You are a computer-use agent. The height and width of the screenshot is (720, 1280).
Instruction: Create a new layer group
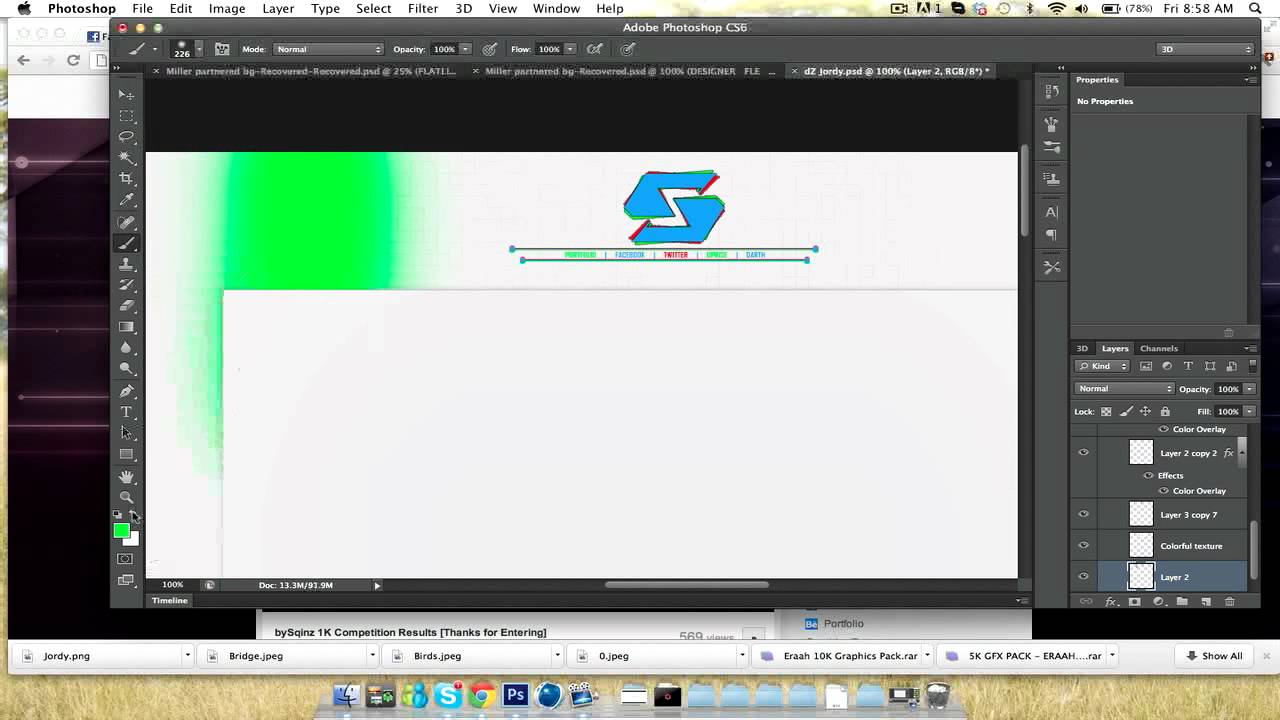1182,601
